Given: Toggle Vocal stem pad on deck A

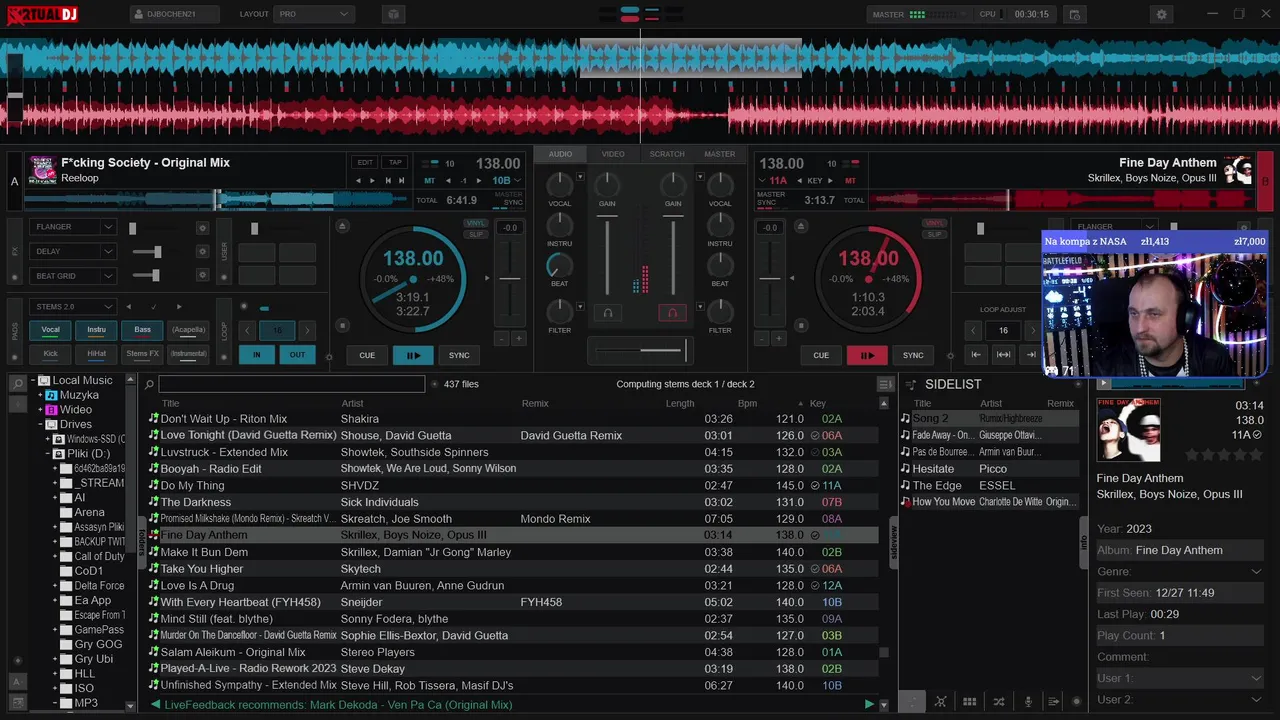Looking at the screenshot, I should [50, 330].
